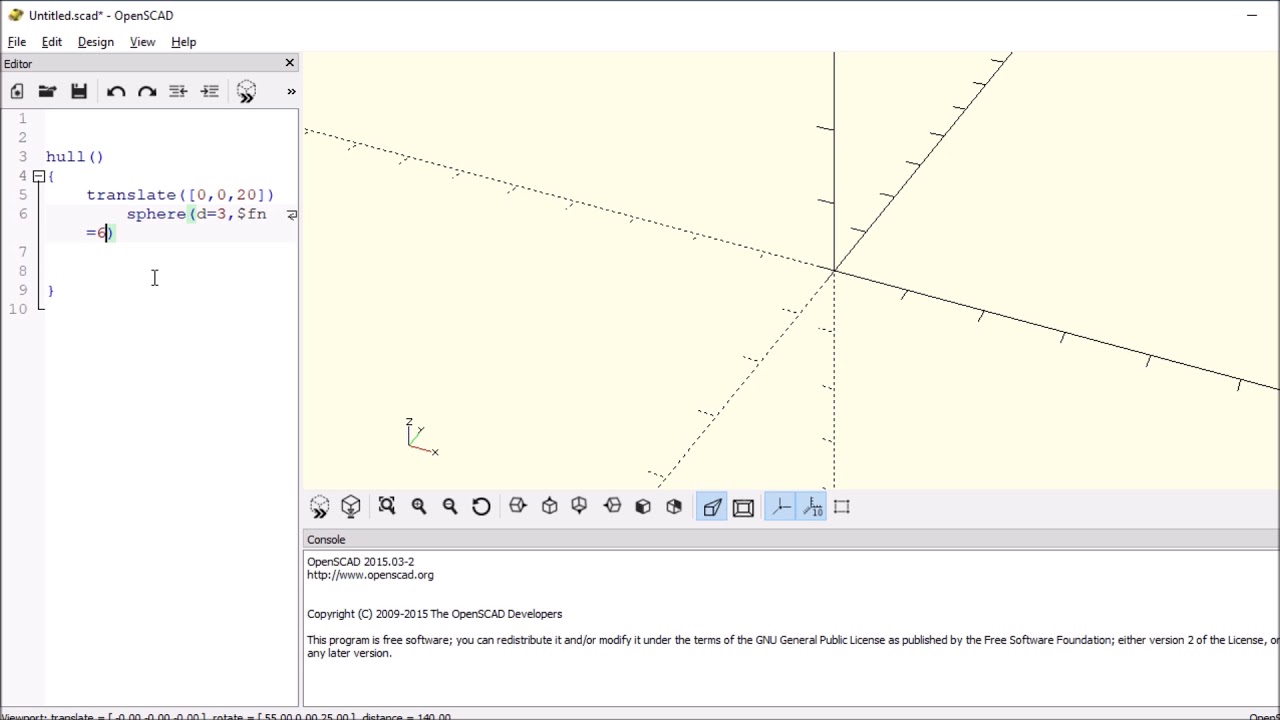
Task: Render the model from the viewer toolbar
Action: (351, 507)
